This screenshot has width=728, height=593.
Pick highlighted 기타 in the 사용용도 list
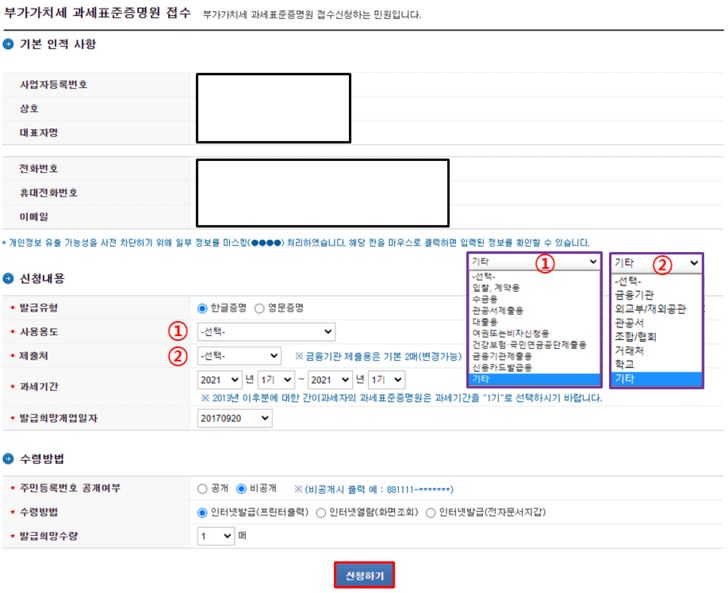click(x=534, y=379)
